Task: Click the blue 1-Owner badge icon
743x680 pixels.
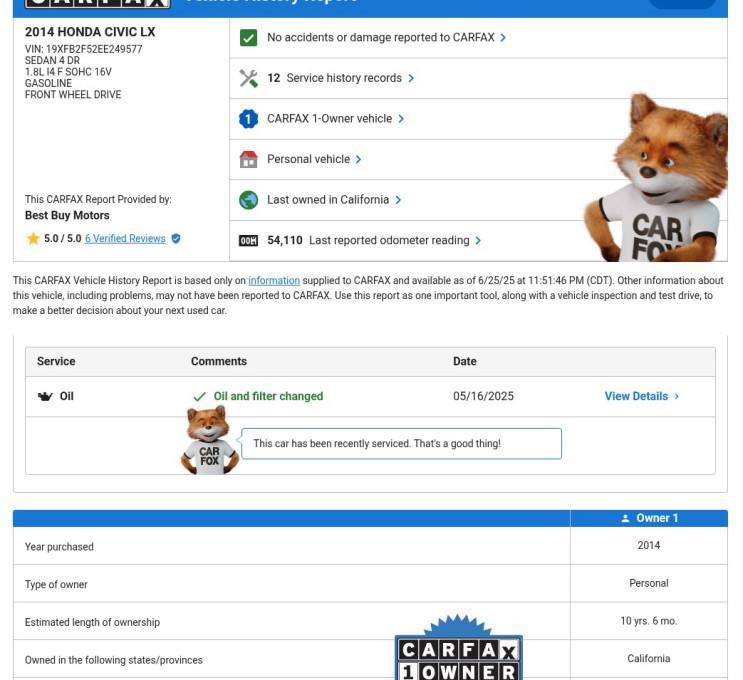Action: (x=248, y=119)
